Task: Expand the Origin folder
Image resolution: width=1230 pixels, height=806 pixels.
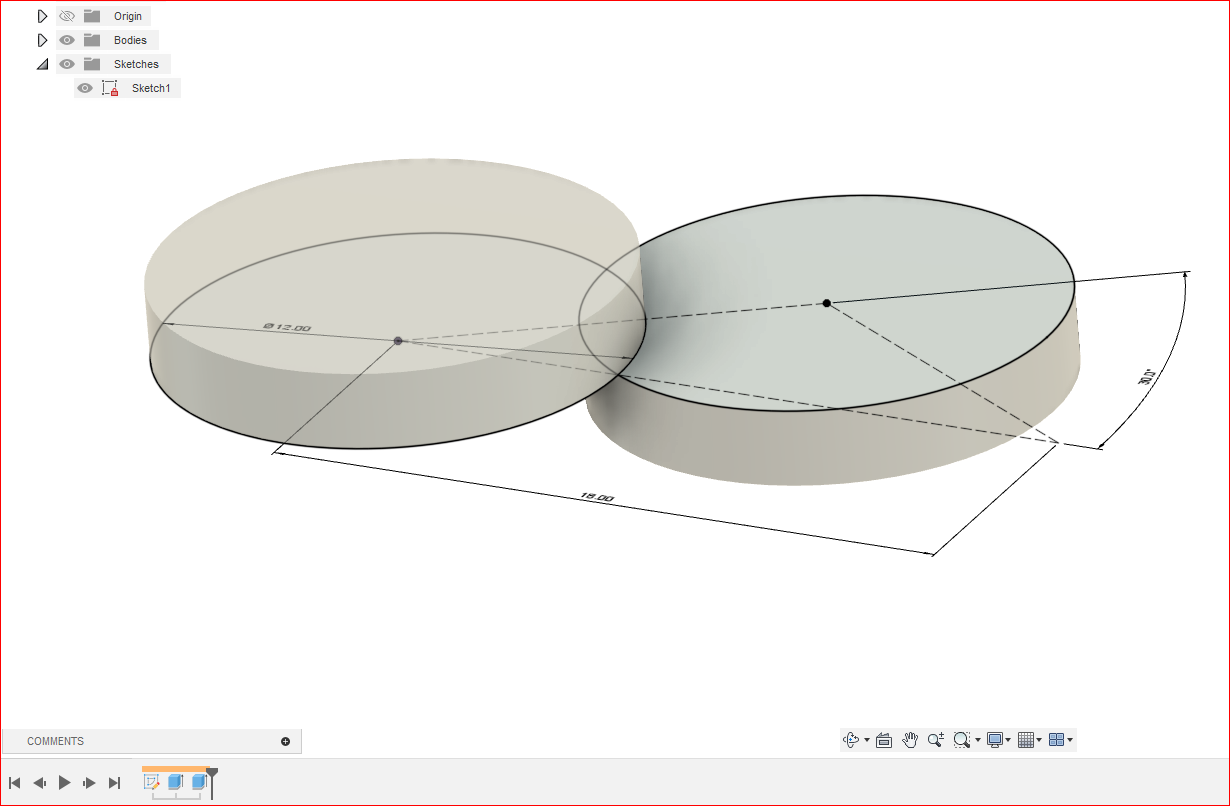Action: pos(42,15)
